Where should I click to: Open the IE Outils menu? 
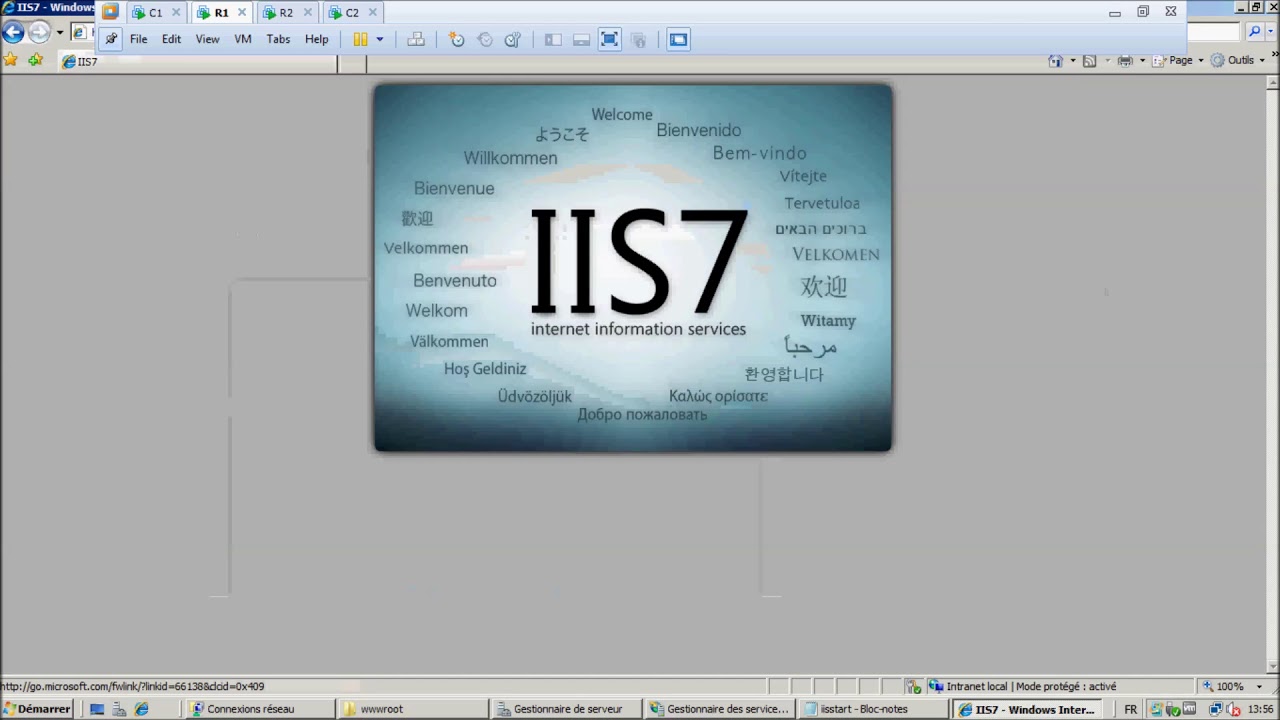(1238, 60)
